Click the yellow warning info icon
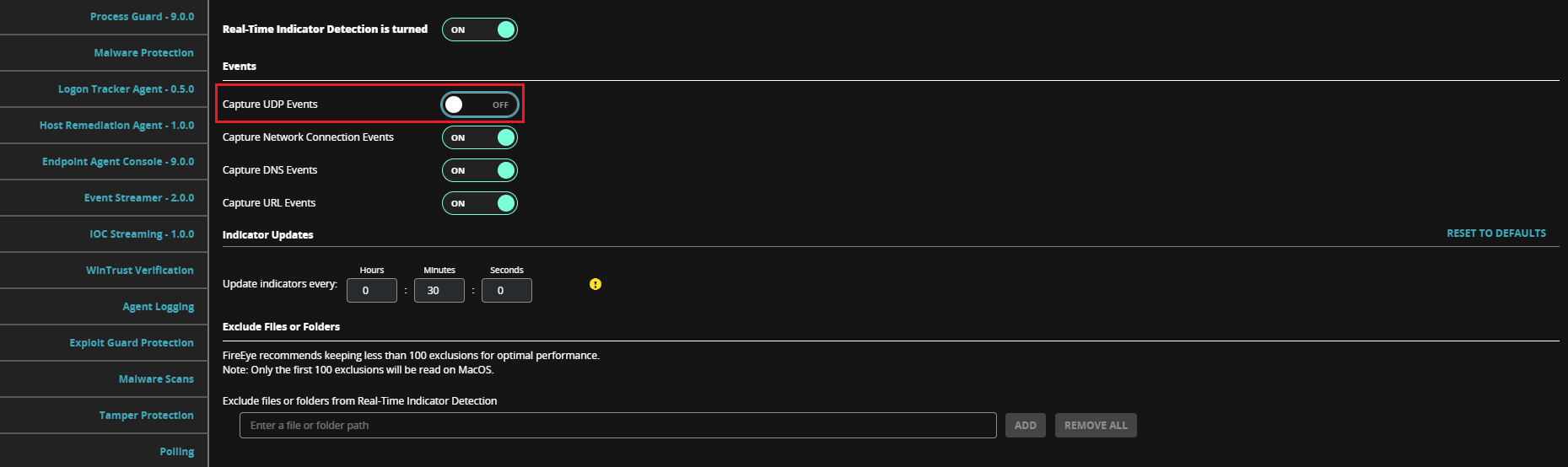 pos(595,284)
